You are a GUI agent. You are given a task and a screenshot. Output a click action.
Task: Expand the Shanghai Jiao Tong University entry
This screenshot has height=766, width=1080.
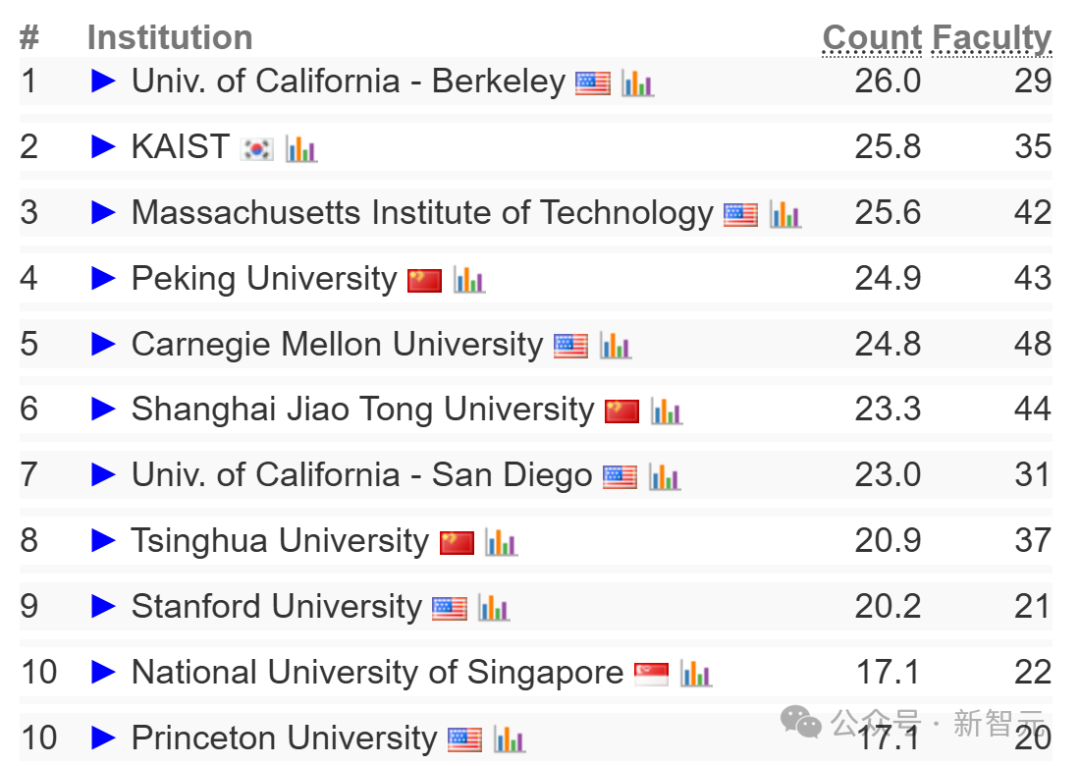pyautogui.click(x=104, y=410)
